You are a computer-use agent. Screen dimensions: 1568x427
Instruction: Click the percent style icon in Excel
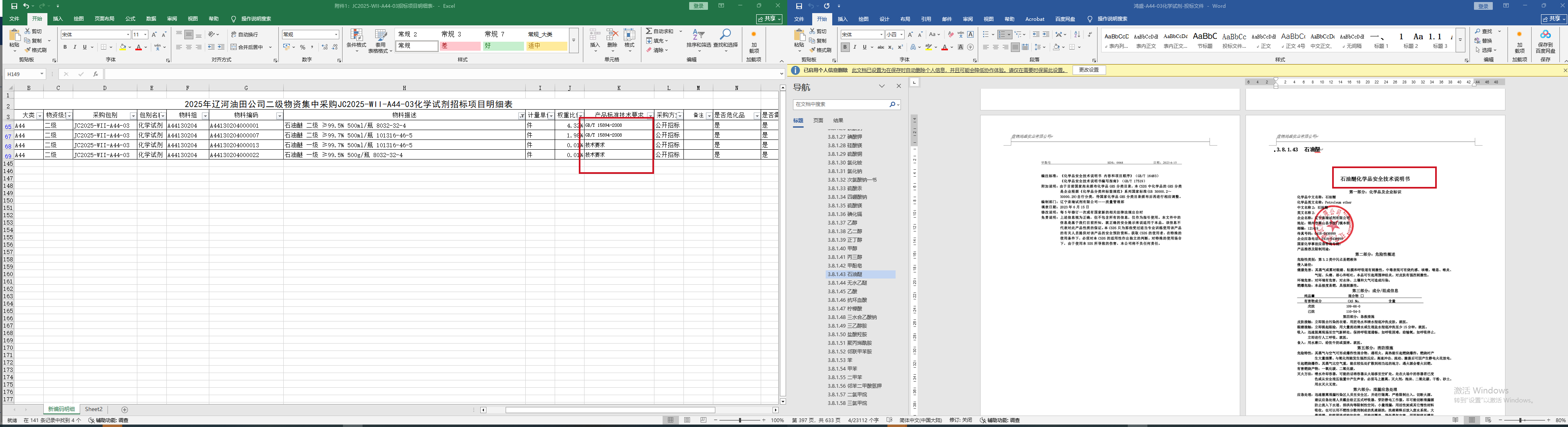[x=302, y=47]
